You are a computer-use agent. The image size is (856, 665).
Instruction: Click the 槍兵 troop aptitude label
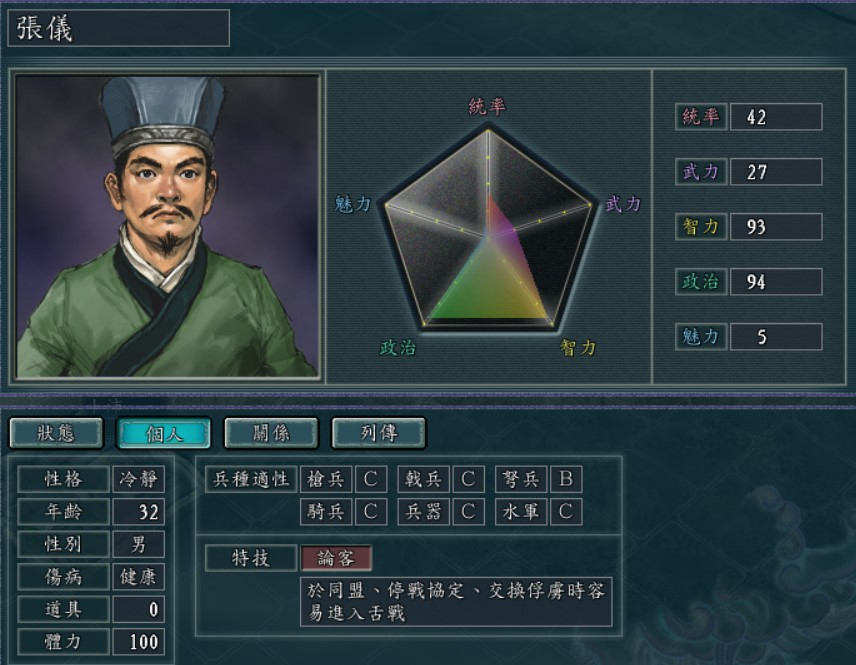coord(326,479)
